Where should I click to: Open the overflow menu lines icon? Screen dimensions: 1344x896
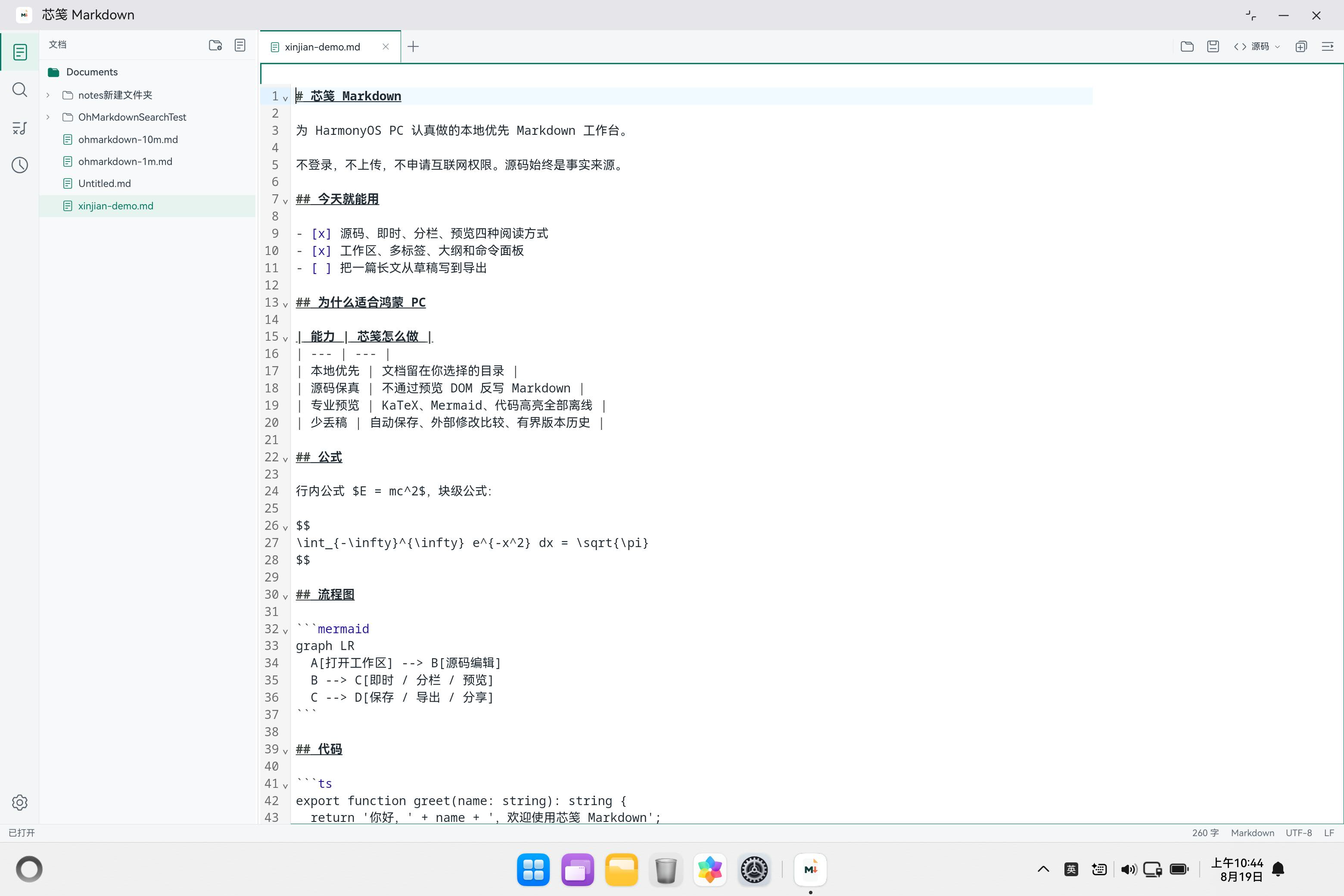1328,46
